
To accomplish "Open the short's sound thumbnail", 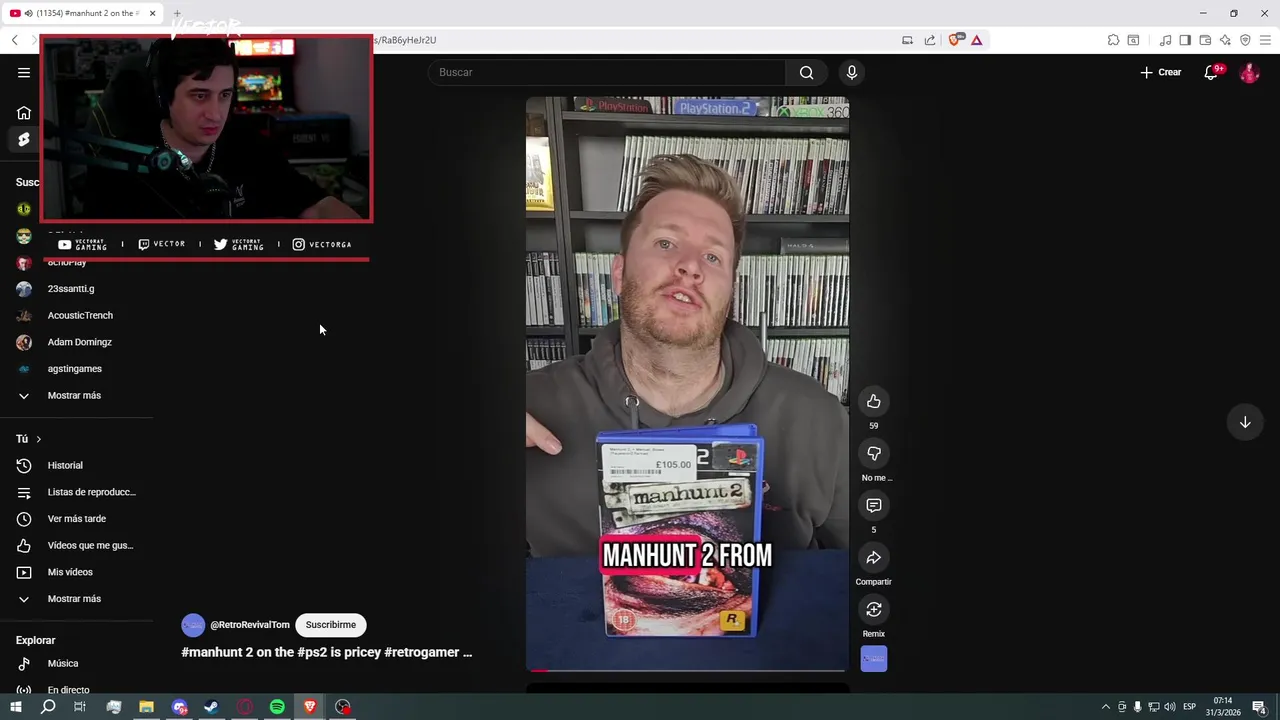I will click(874, 659).
